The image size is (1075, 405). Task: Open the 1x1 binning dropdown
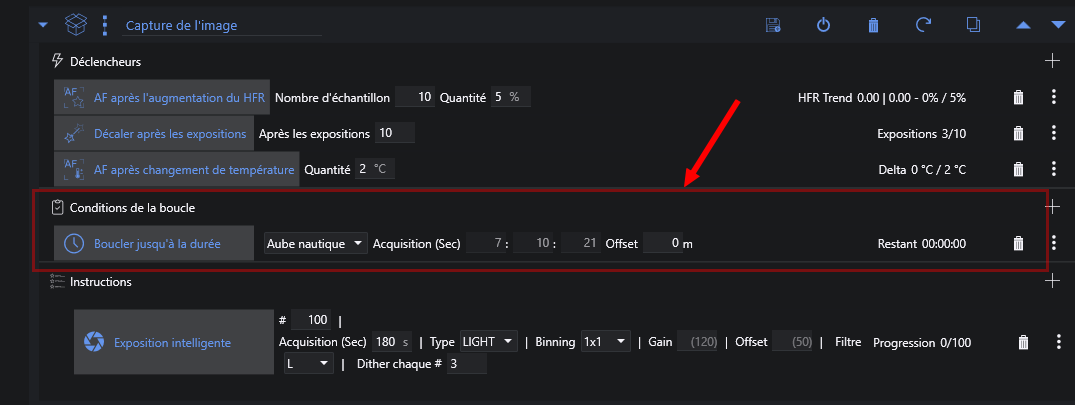click(x=606, y=342)
